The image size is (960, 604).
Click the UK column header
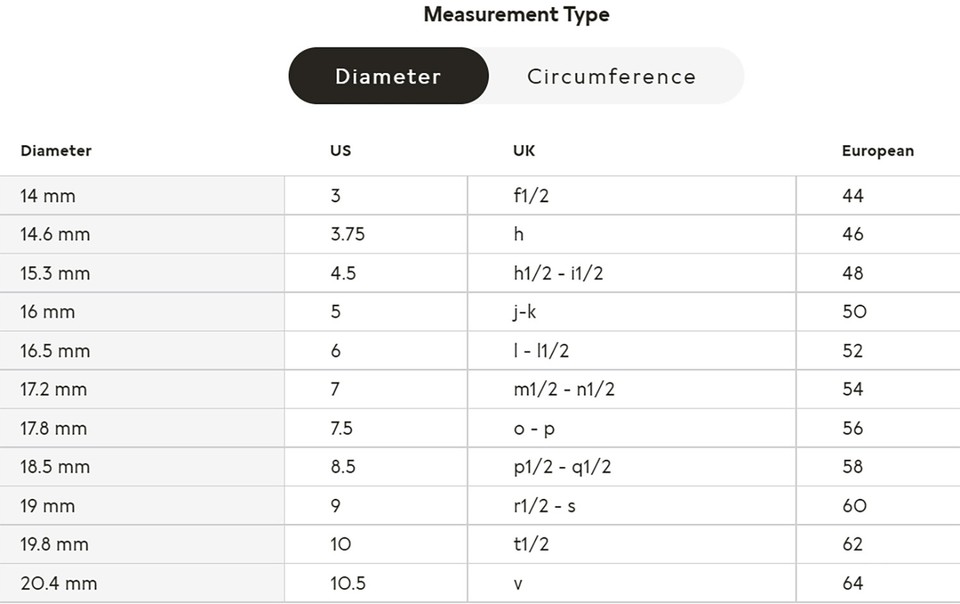coord(524,151)
